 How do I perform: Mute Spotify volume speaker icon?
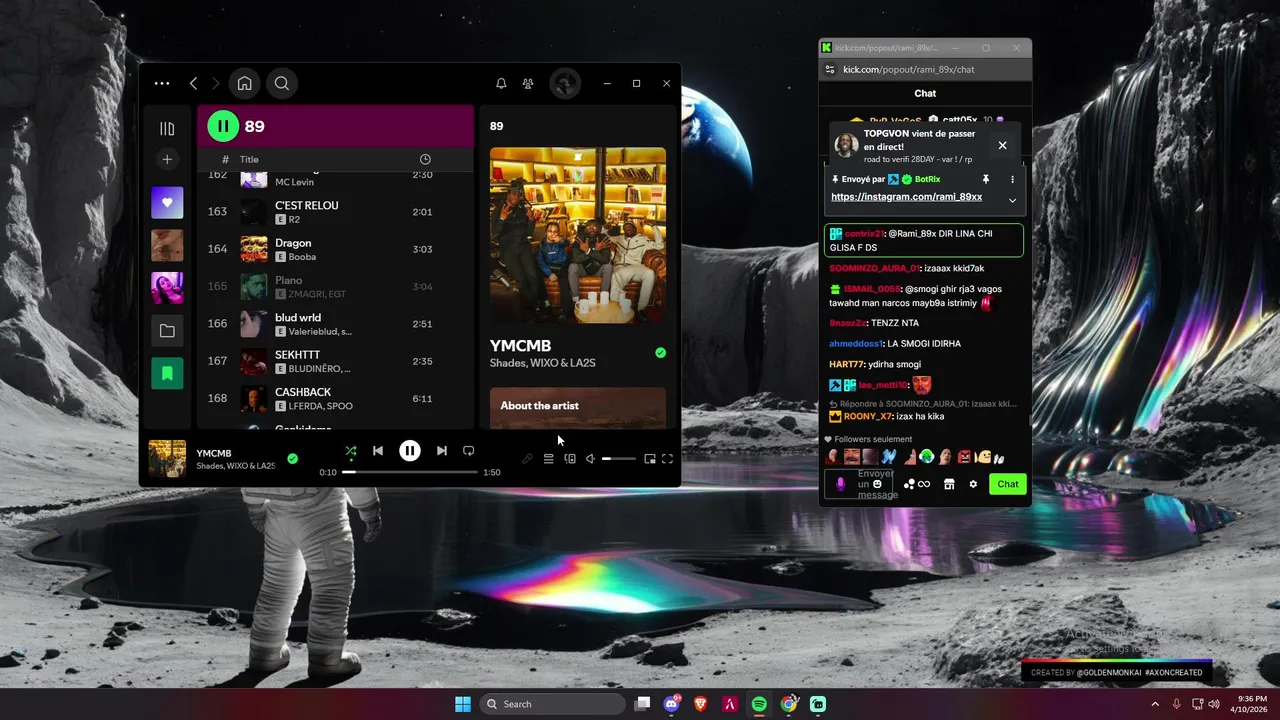pos(590,459)
